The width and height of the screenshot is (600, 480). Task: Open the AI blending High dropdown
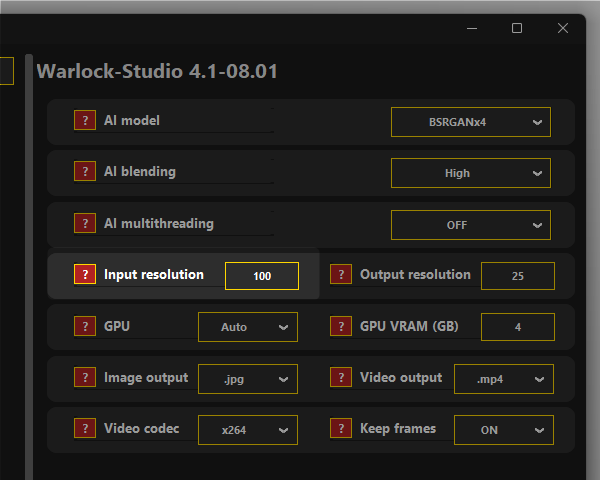click(470, 173)
